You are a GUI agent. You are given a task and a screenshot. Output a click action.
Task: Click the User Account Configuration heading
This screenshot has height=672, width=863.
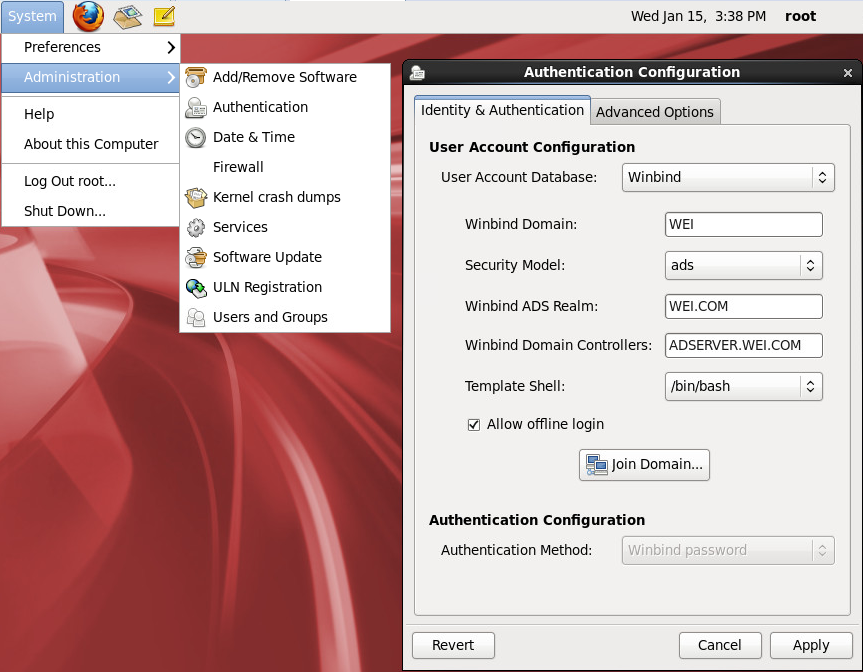[x=532, y=147]
